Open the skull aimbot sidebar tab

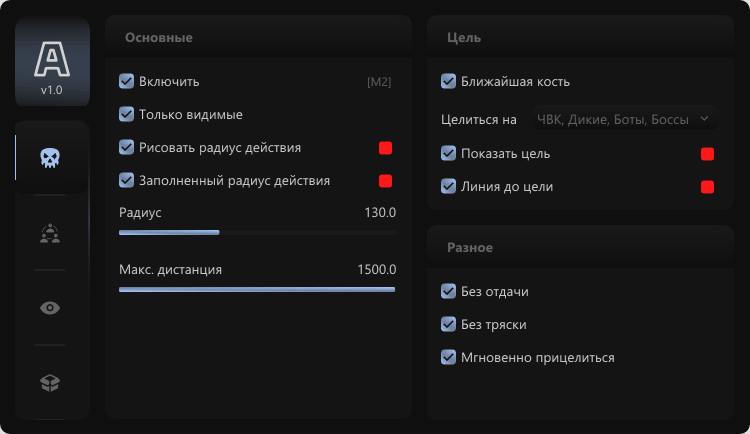point(50,158)
